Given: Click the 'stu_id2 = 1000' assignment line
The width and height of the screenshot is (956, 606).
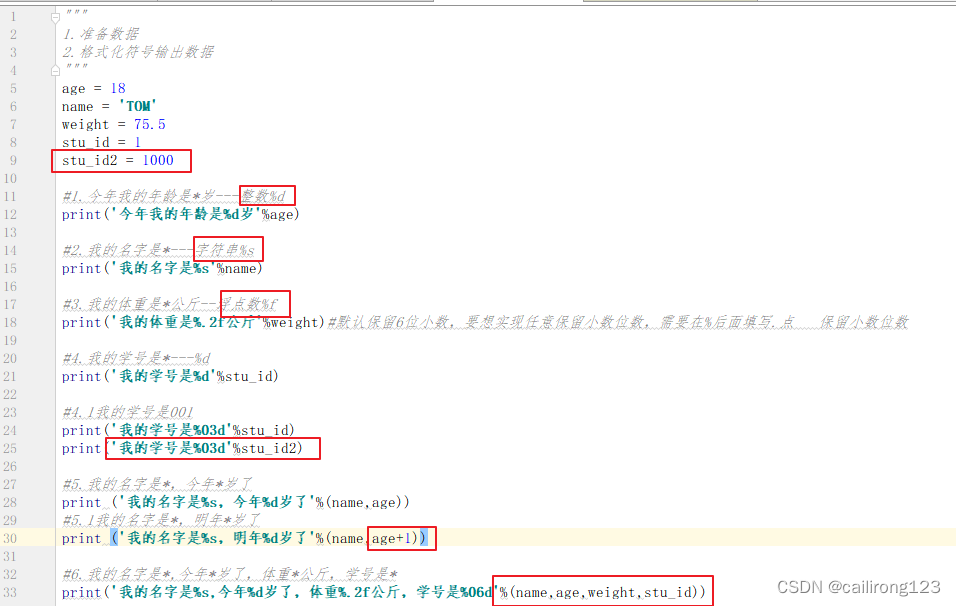Looking at the screenshot, I should [x=118, y=160].
